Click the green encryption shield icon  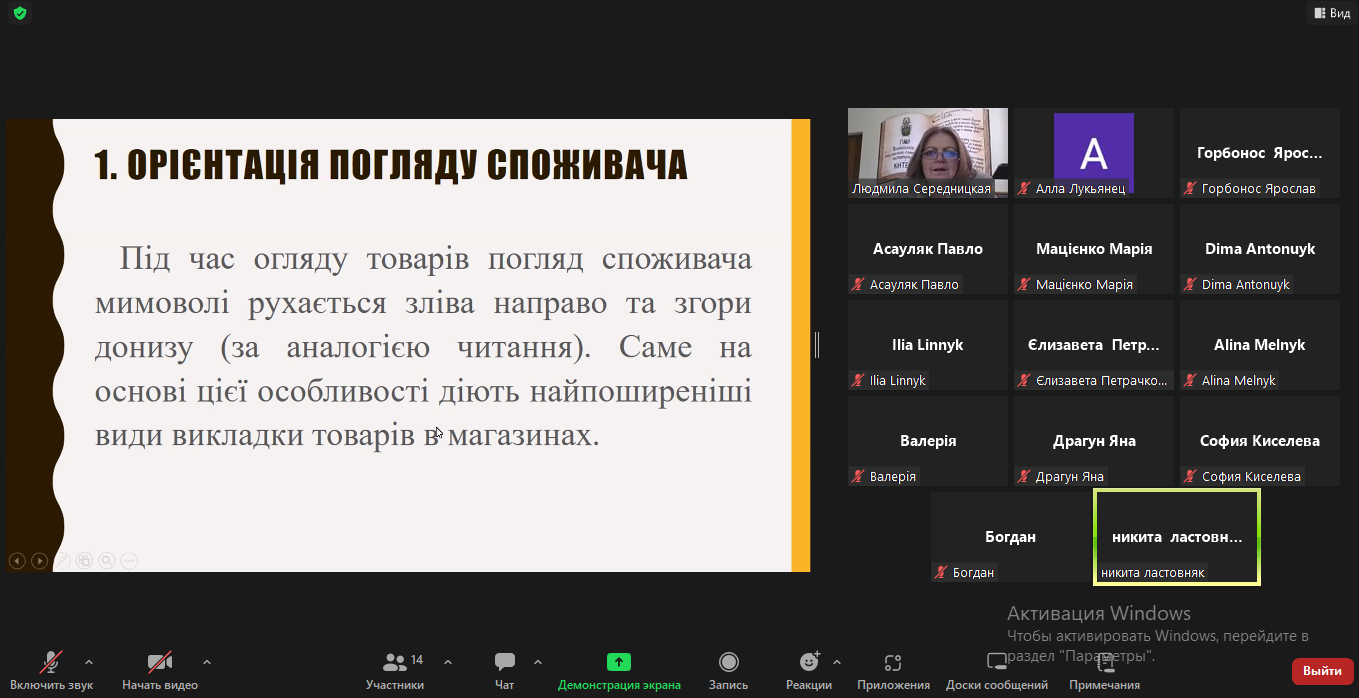[x=20, y=13]
